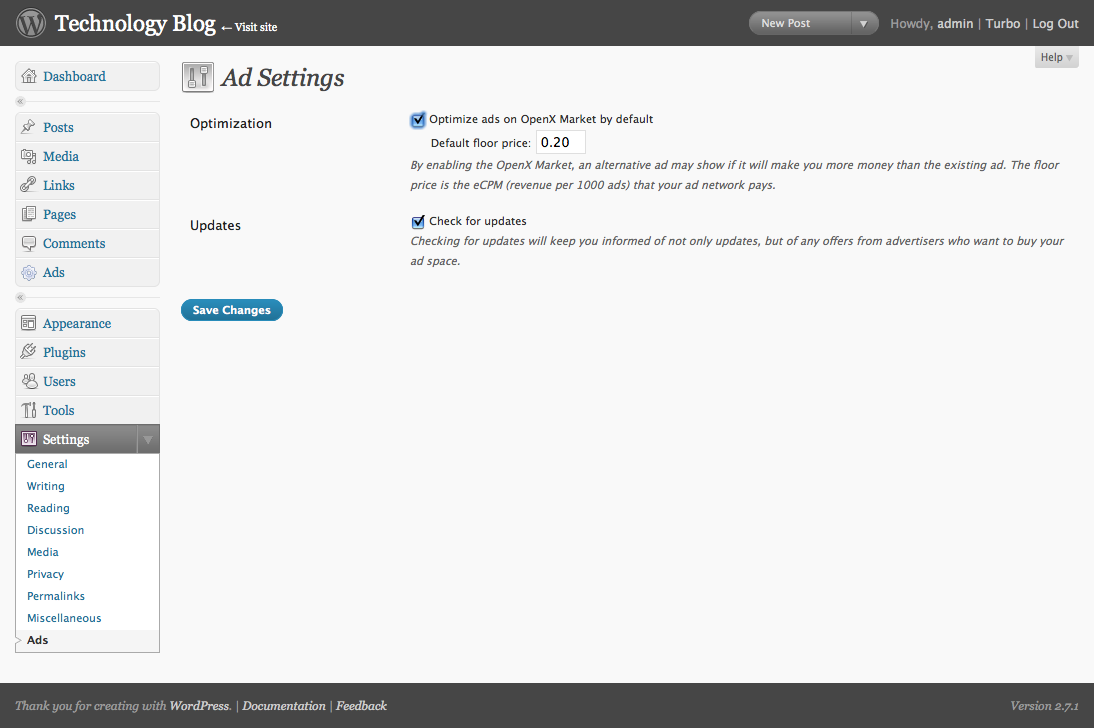The image size is (1094, 728).
Task: Collapse the Settings menu arrow
Action: pos(147,440)
